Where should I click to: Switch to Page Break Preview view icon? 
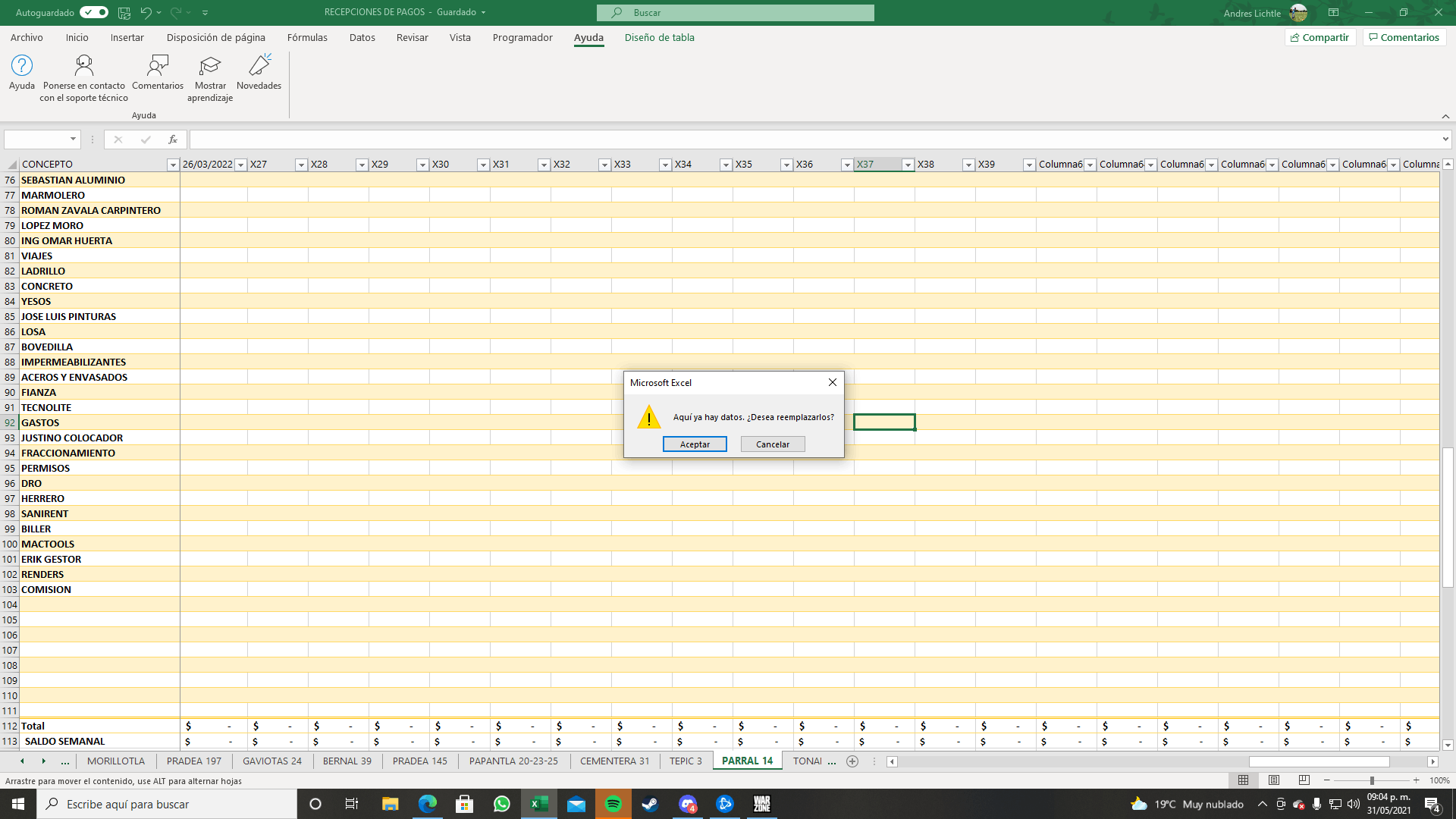(1304, 780)
